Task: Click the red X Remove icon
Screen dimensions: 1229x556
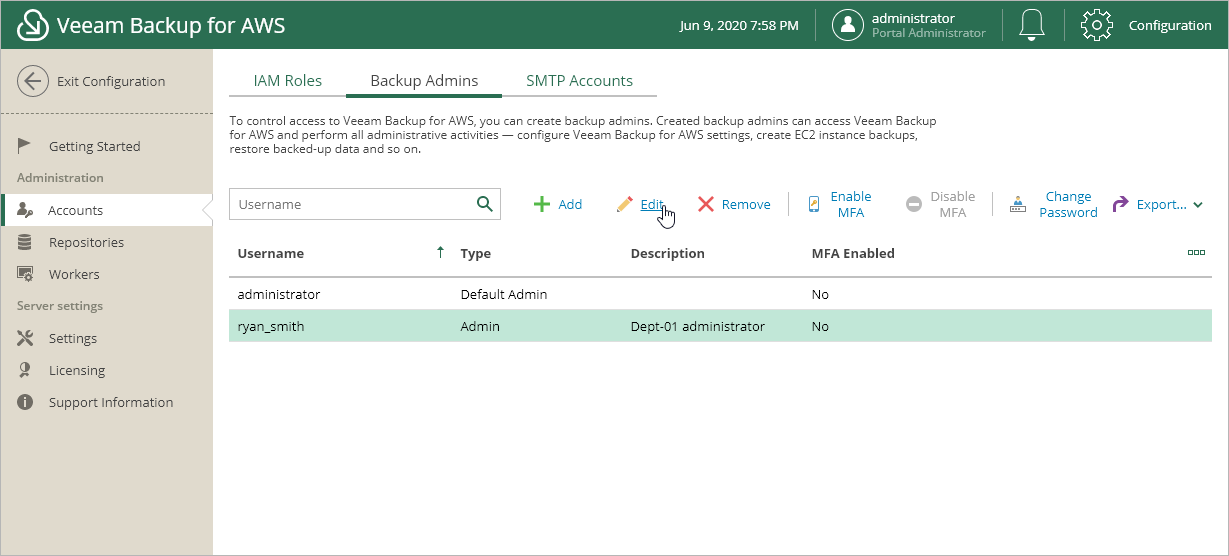Action: [706, 204]
